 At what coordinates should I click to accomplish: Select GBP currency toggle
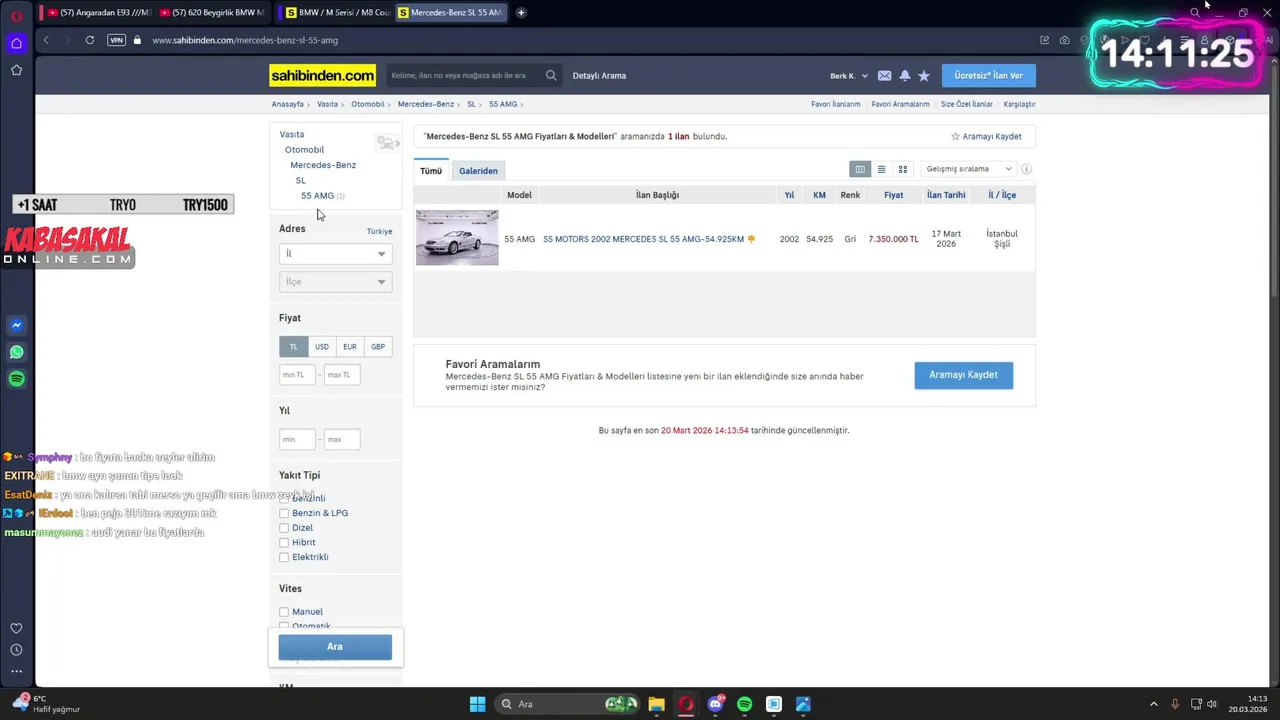click(378, 347)
